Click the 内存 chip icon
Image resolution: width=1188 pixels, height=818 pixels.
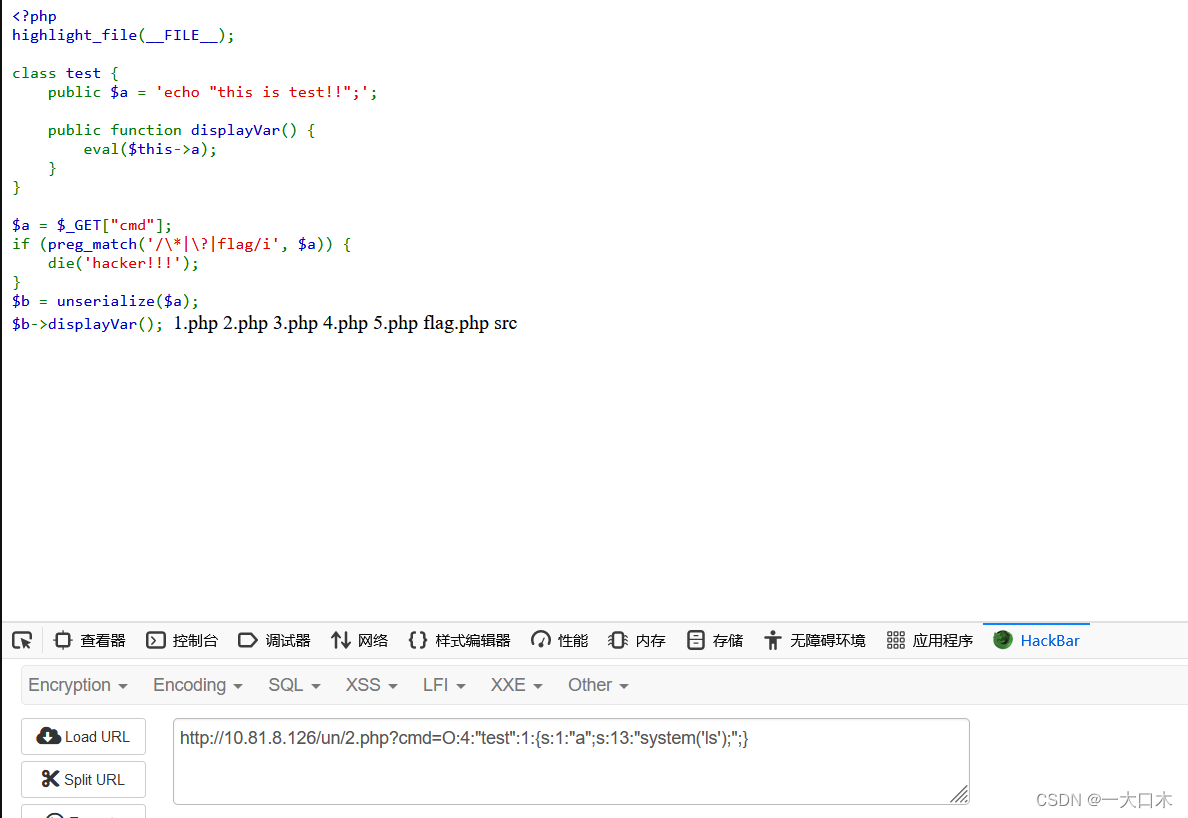tap(617, 641)
